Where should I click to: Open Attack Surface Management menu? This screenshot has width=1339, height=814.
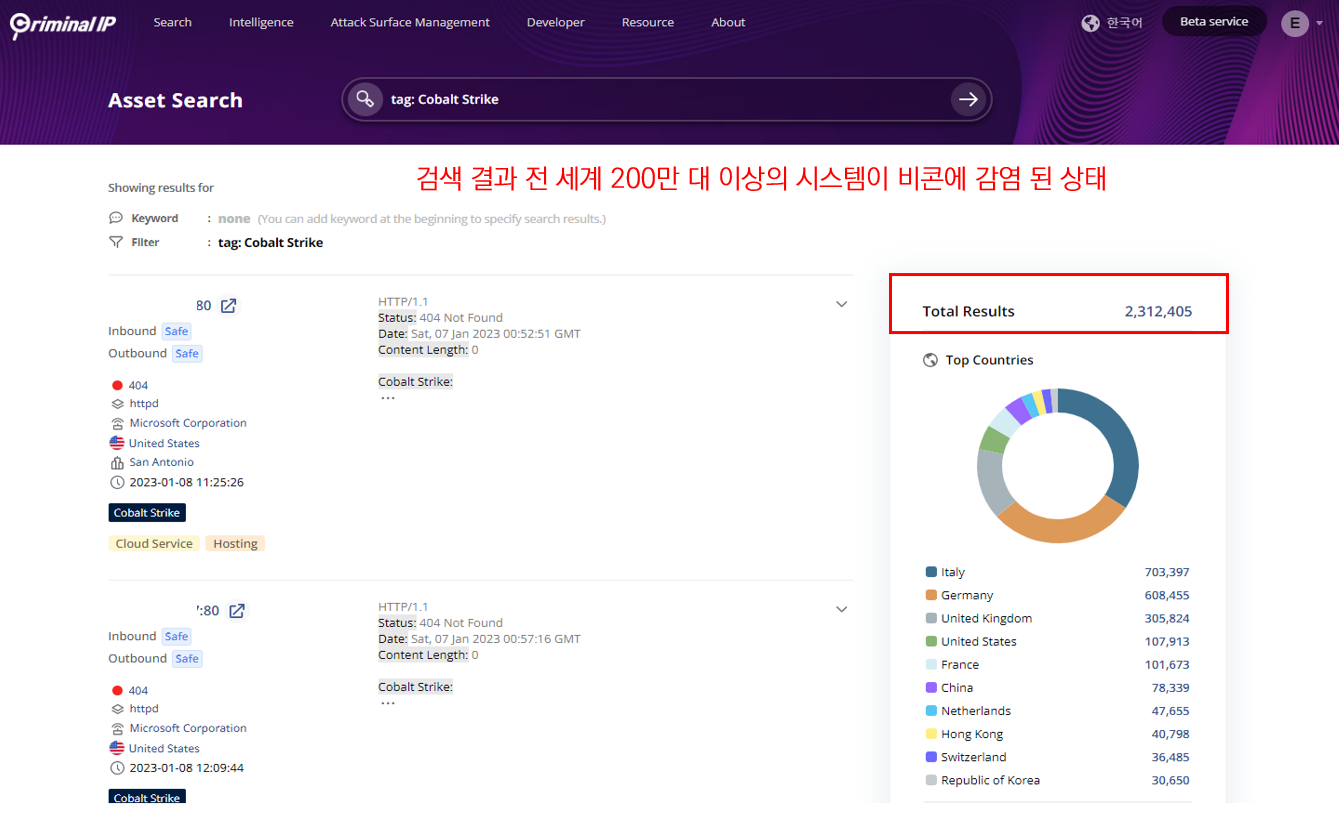coord(410,22)
